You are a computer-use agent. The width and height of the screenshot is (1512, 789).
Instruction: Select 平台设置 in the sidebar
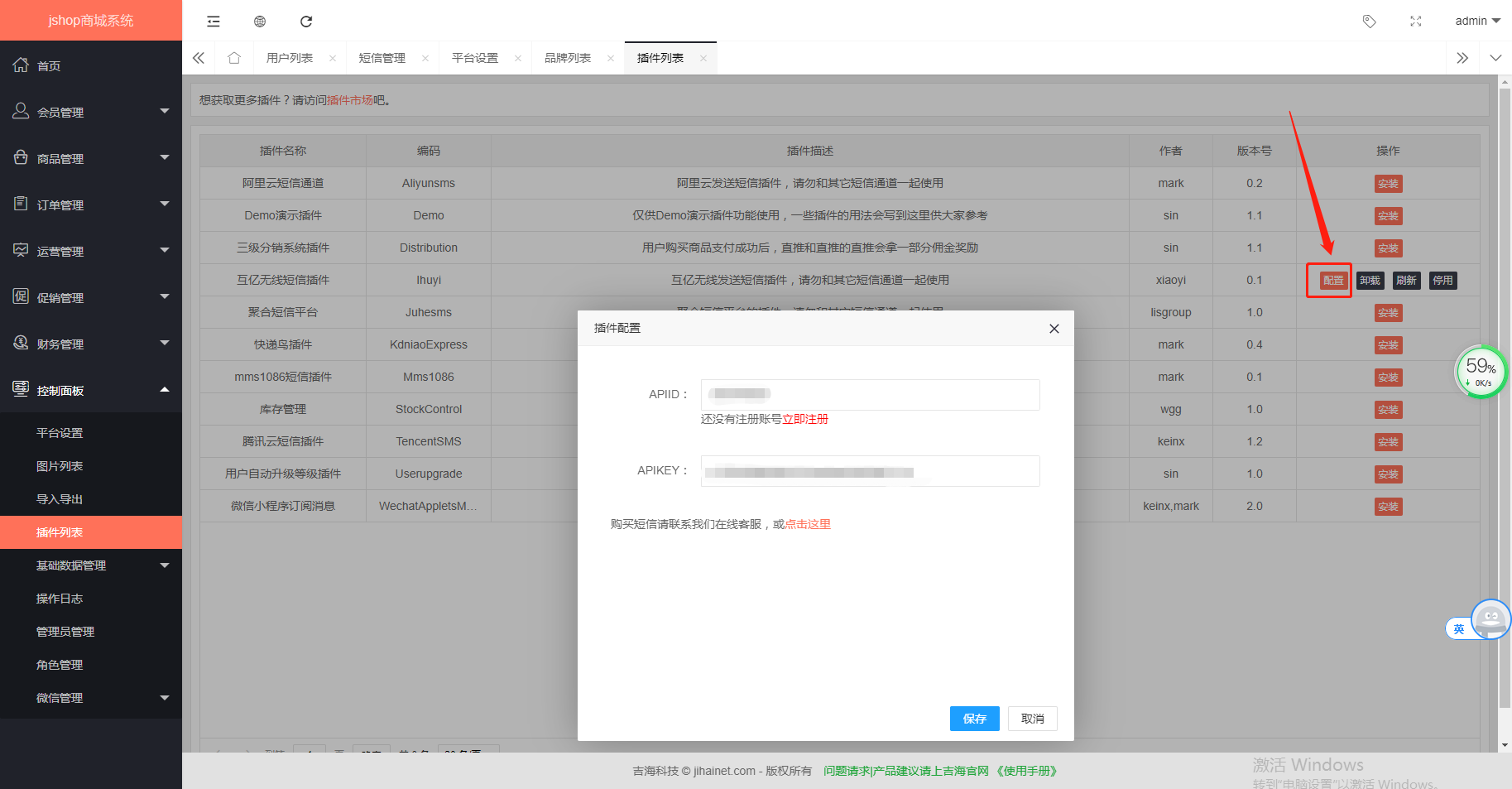(60, 433)
